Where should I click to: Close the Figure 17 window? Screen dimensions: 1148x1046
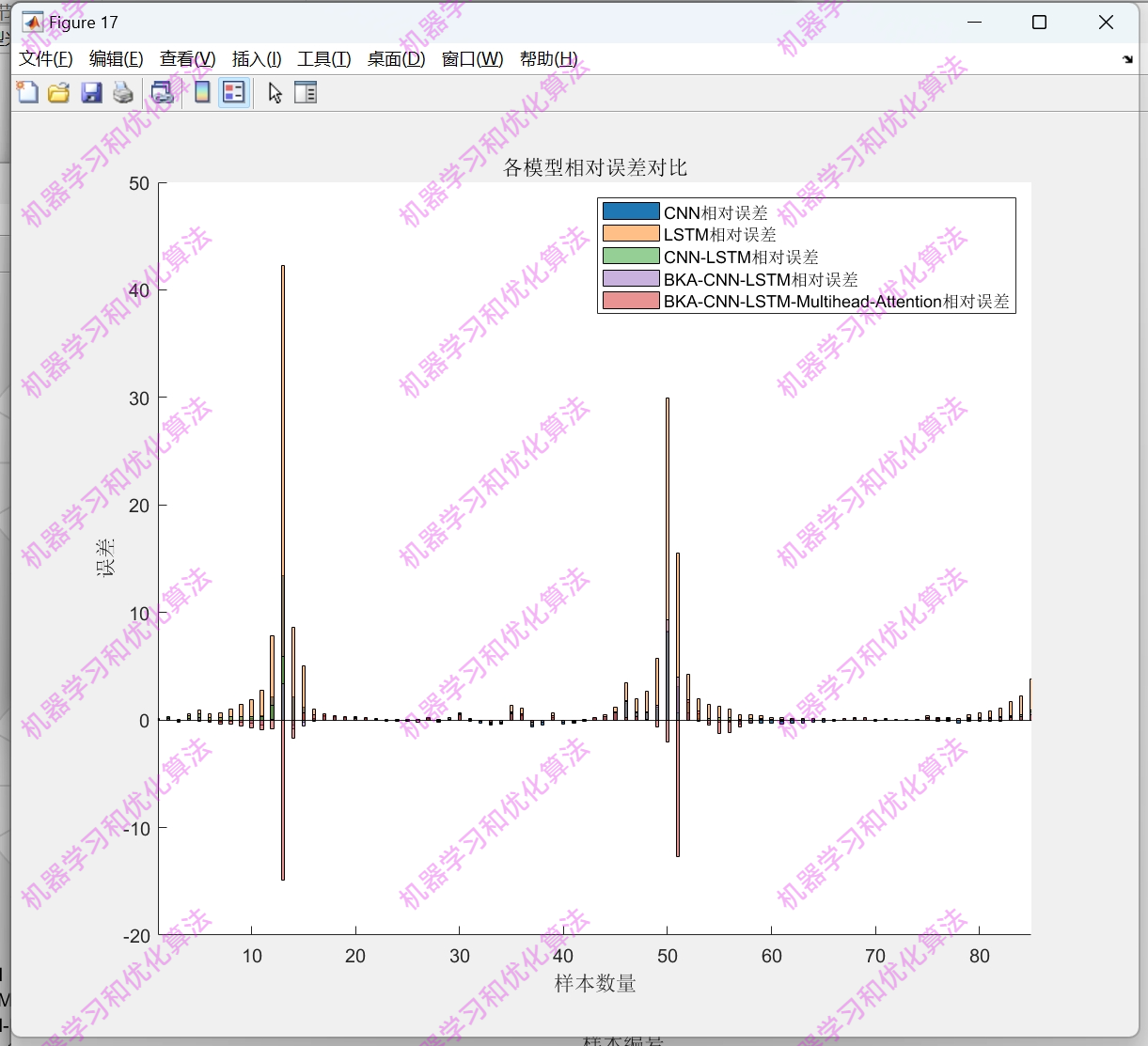1106,23
